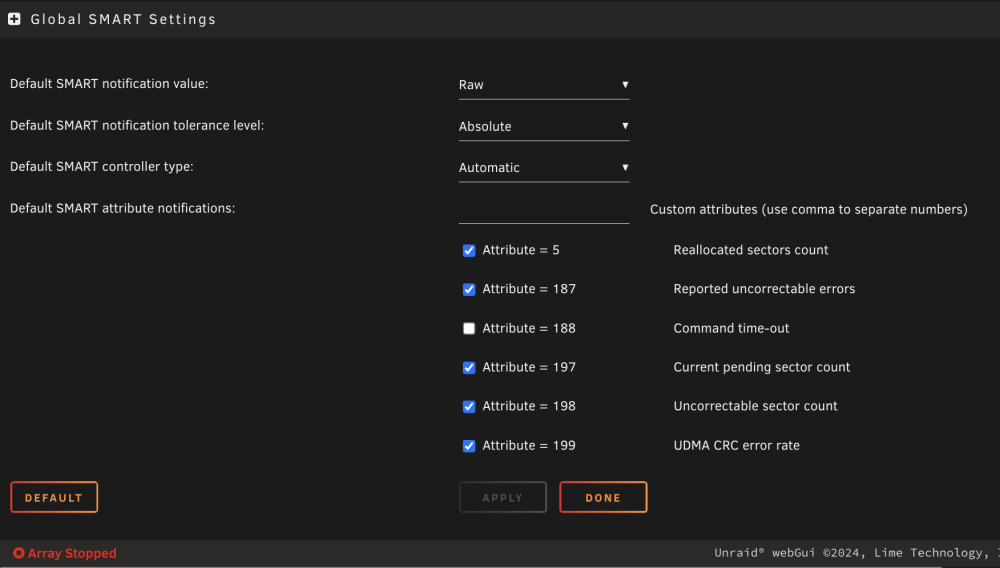Open the Automatic controller type dropdown
Image resolution: width=1000 pixels, height=568 pixels.
[x=544, y=168]
